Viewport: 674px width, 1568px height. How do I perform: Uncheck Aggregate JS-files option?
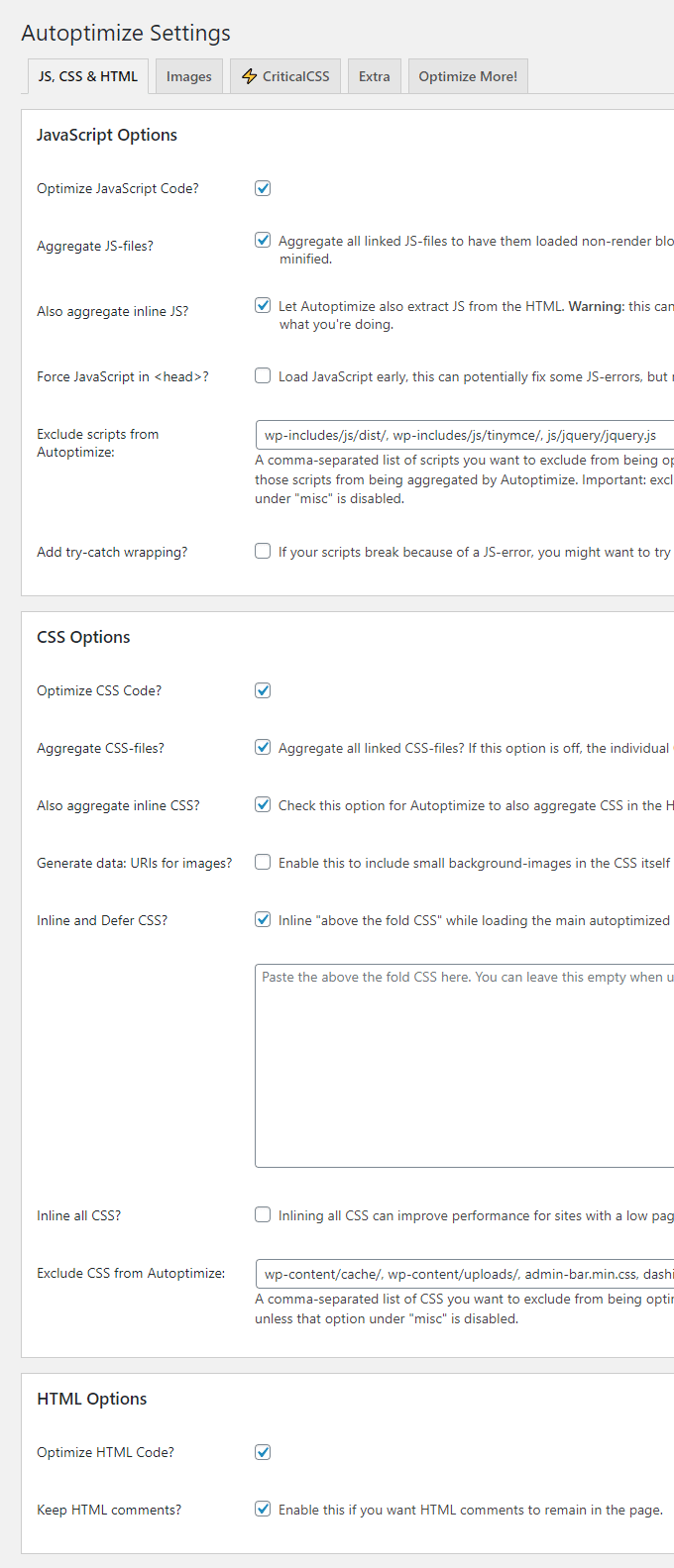coord(263,240)
